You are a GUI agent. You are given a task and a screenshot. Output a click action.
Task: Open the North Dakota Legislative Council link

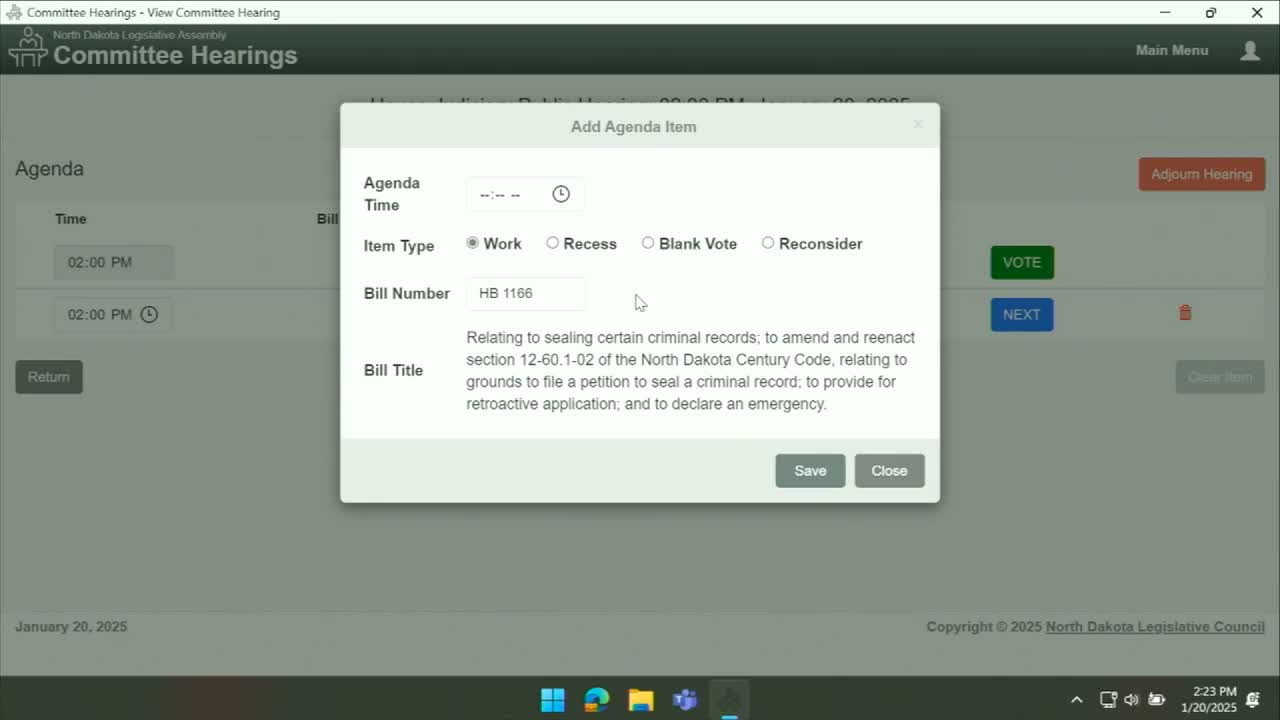[1155, 627]
